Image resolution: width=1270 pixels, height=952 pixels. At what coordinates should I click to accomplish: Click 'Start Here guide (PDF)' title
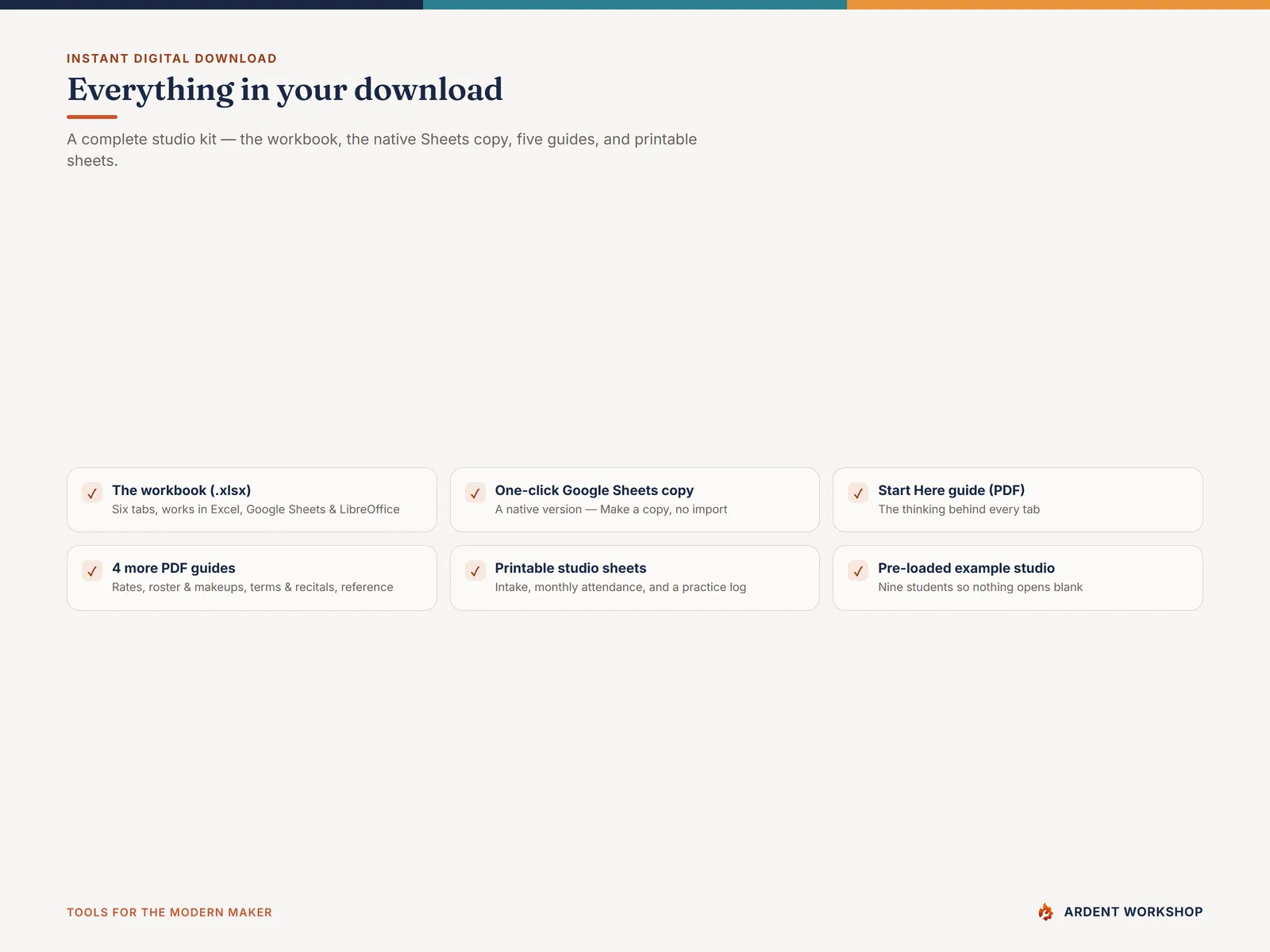tap(951, 490)
